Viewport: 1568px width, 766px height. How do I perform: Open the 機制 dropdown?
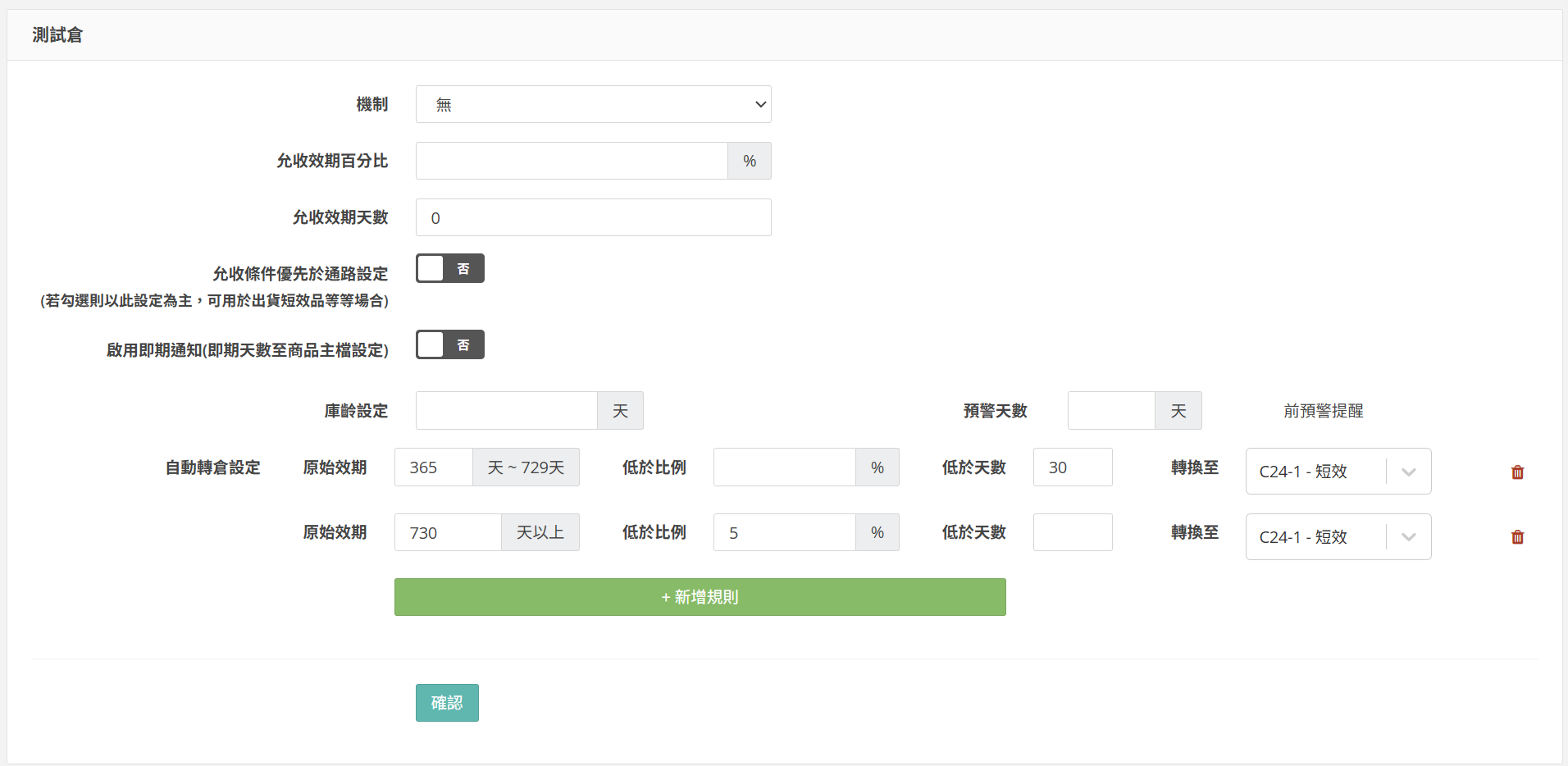[593, 104]
